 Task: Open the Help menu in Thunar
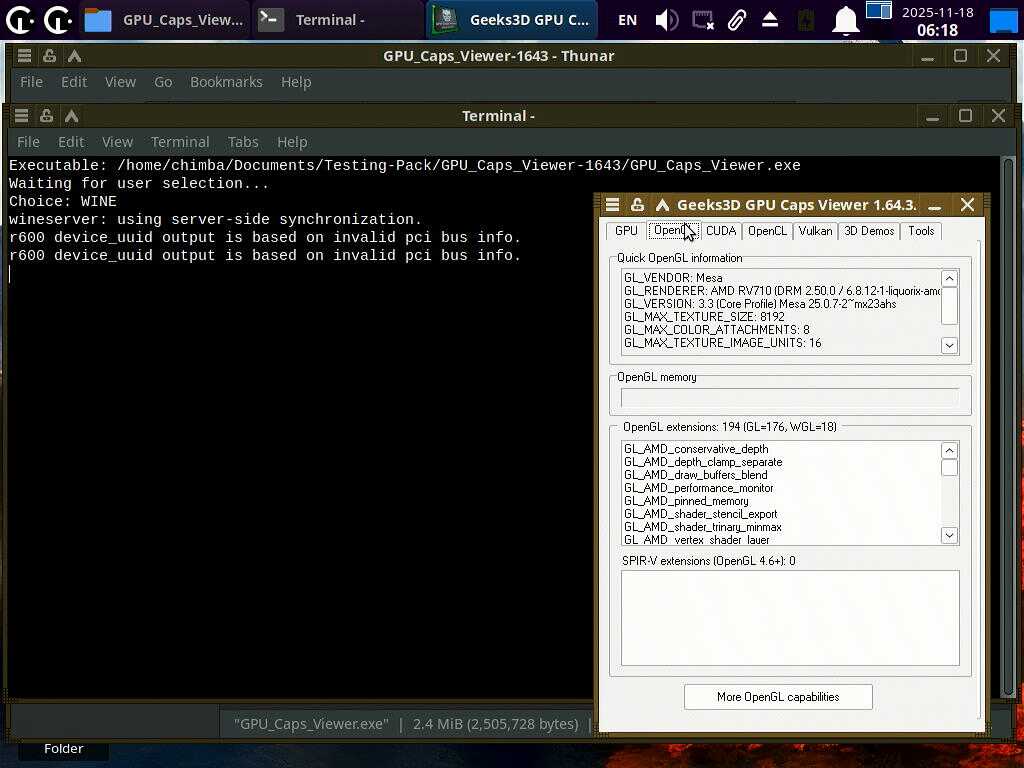tap(296, 82)
